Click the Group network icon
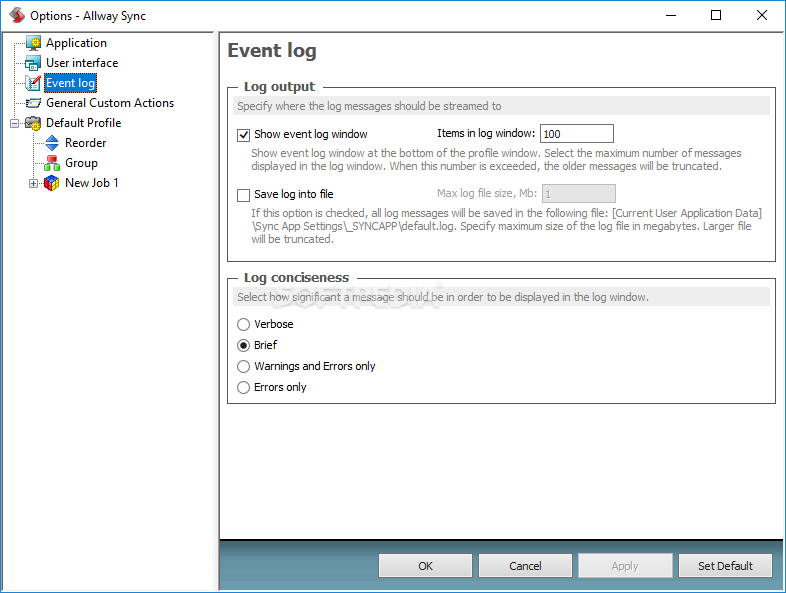This screenshot has width=786, height=593. [x=52, y=163]
